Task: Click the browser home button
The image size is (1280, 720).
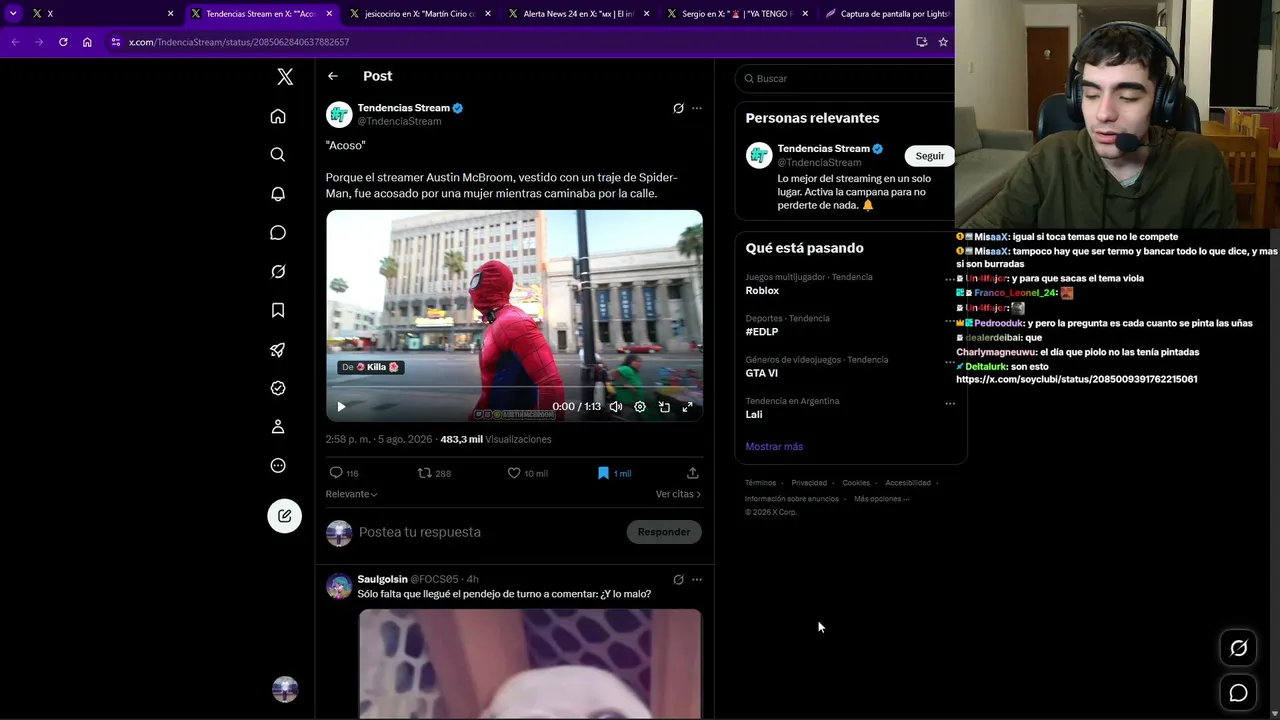Action: pos(87,42)
